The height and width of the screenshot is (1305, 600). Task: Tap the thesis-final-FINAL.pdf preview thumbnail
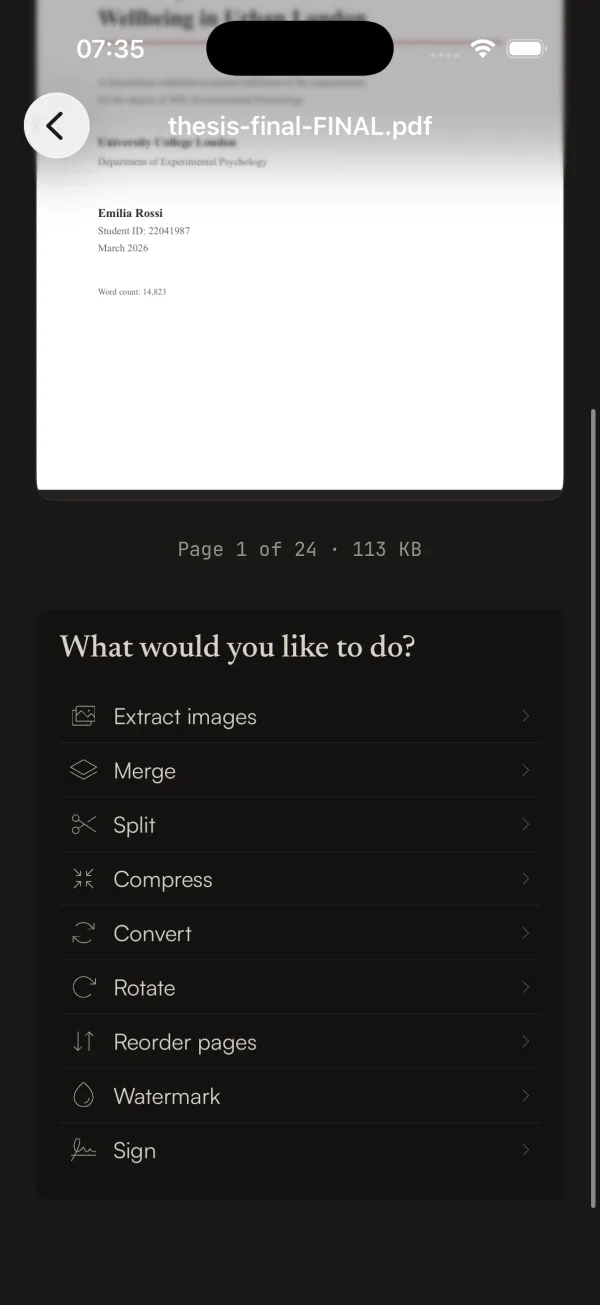(x=300, y=300)
